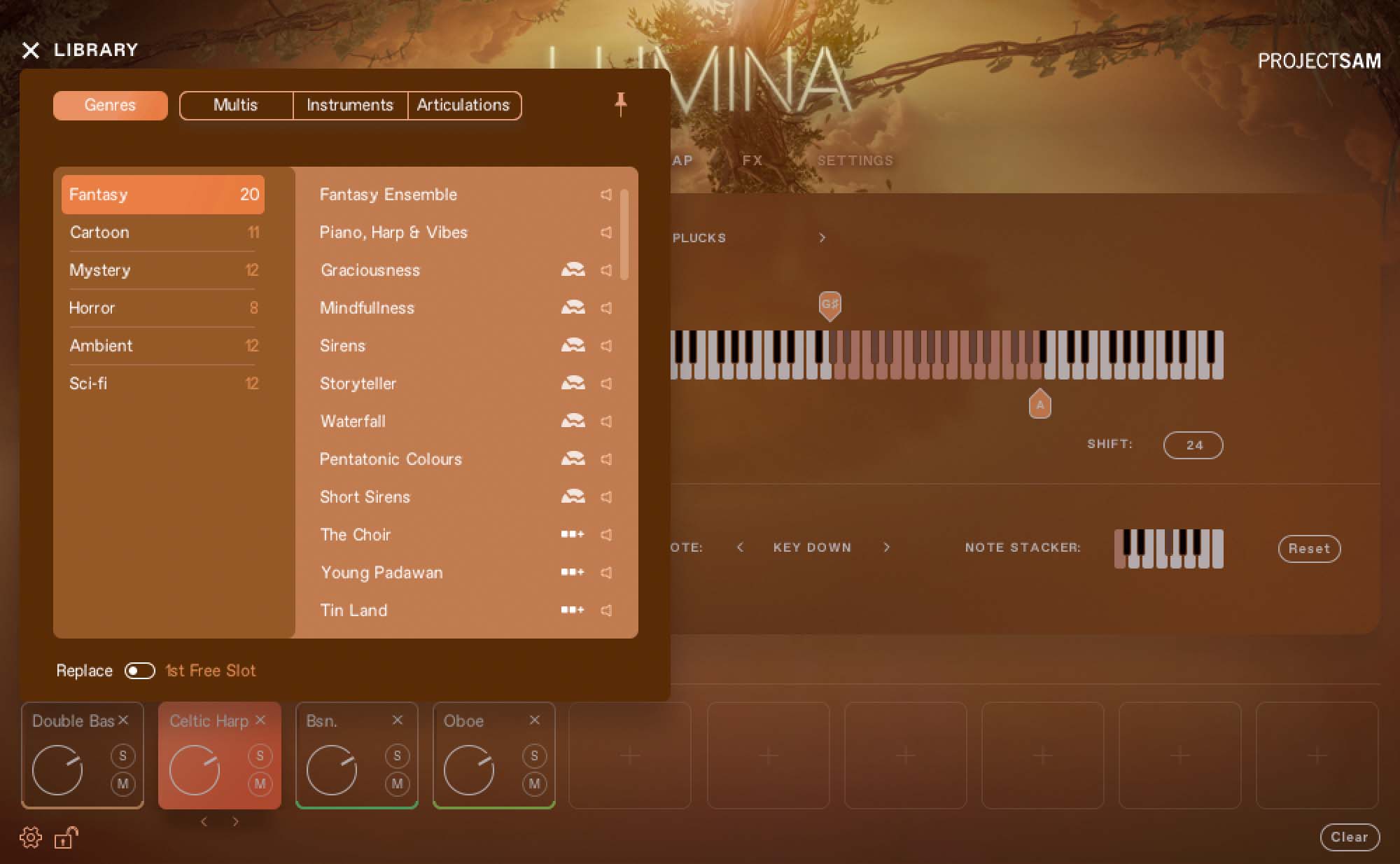Image resolution: width=1400 pixels, height=864 pixels.
Task: Preview the Waterfall preset sound
Action: click(606, 421)
